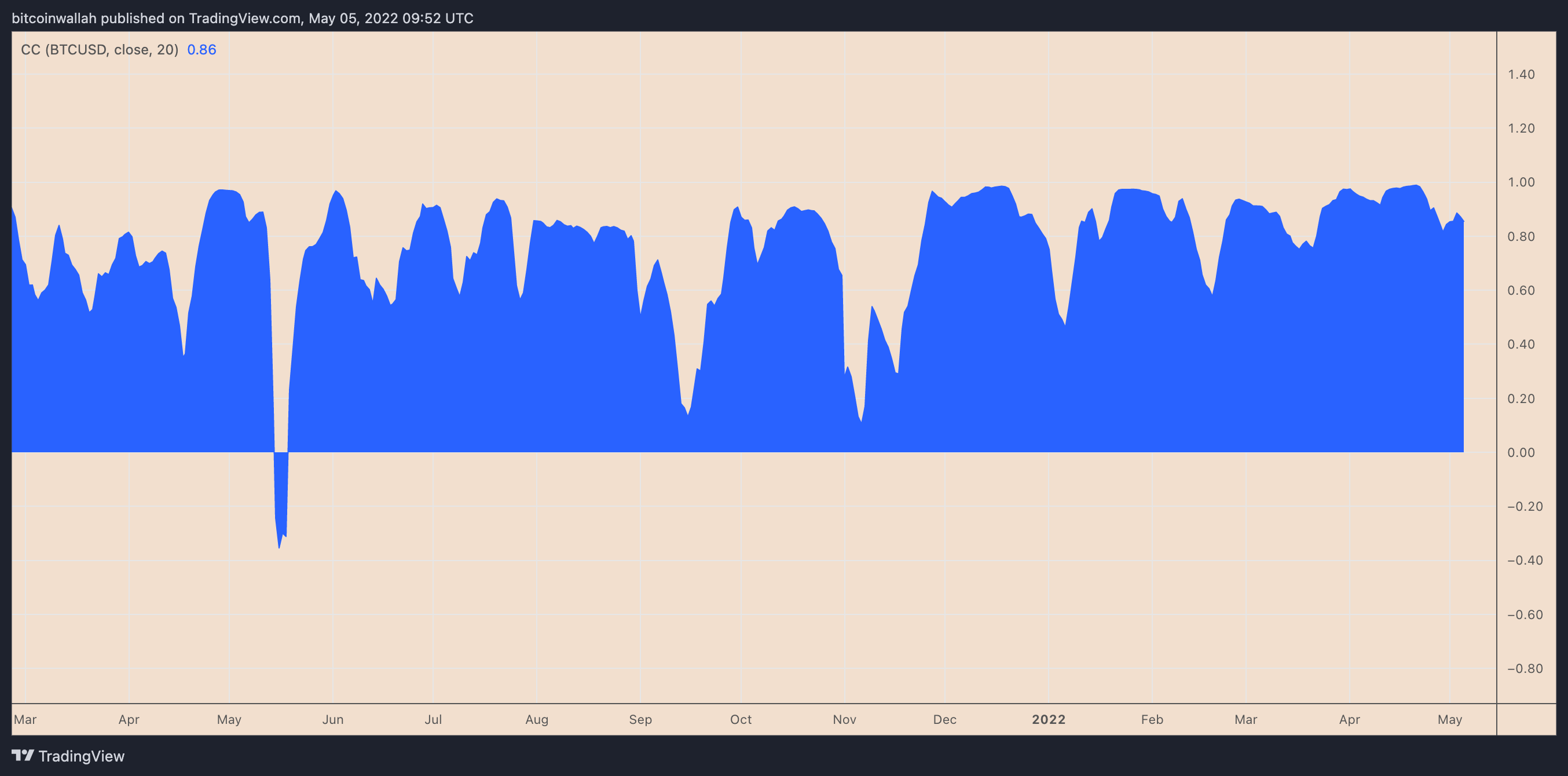This screenshot has height=776, width=1568.
Task: Click the Jun label on time axis
Action: (332, 719)
